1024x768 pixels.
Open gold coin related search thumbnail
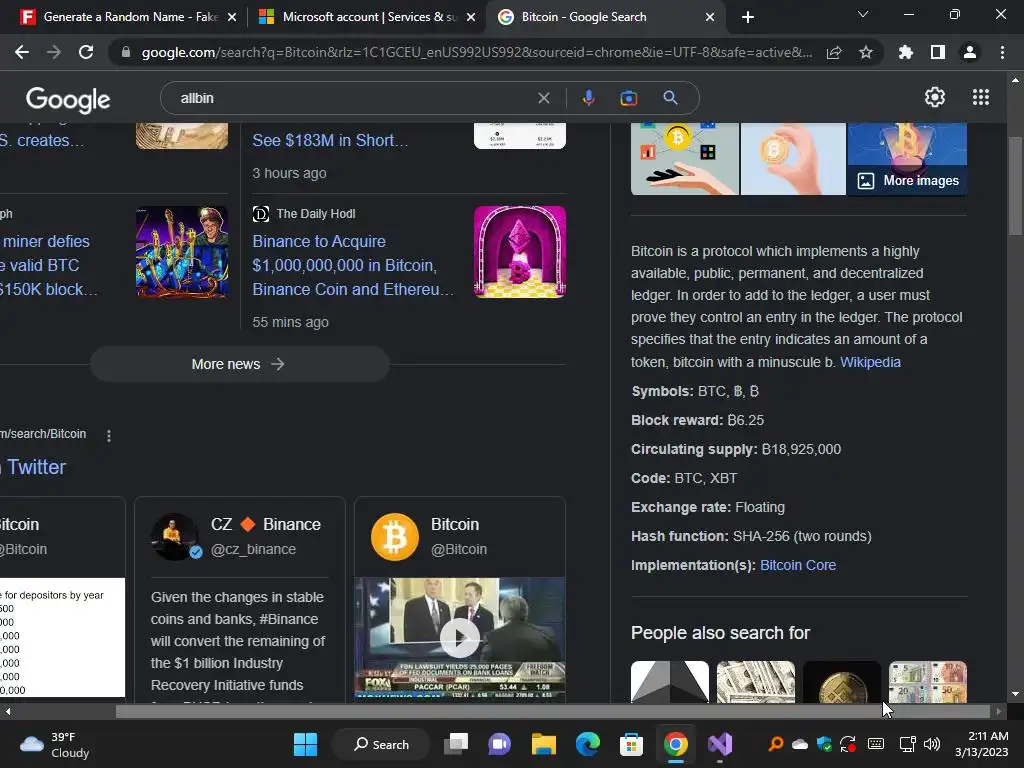coord(842,682)
